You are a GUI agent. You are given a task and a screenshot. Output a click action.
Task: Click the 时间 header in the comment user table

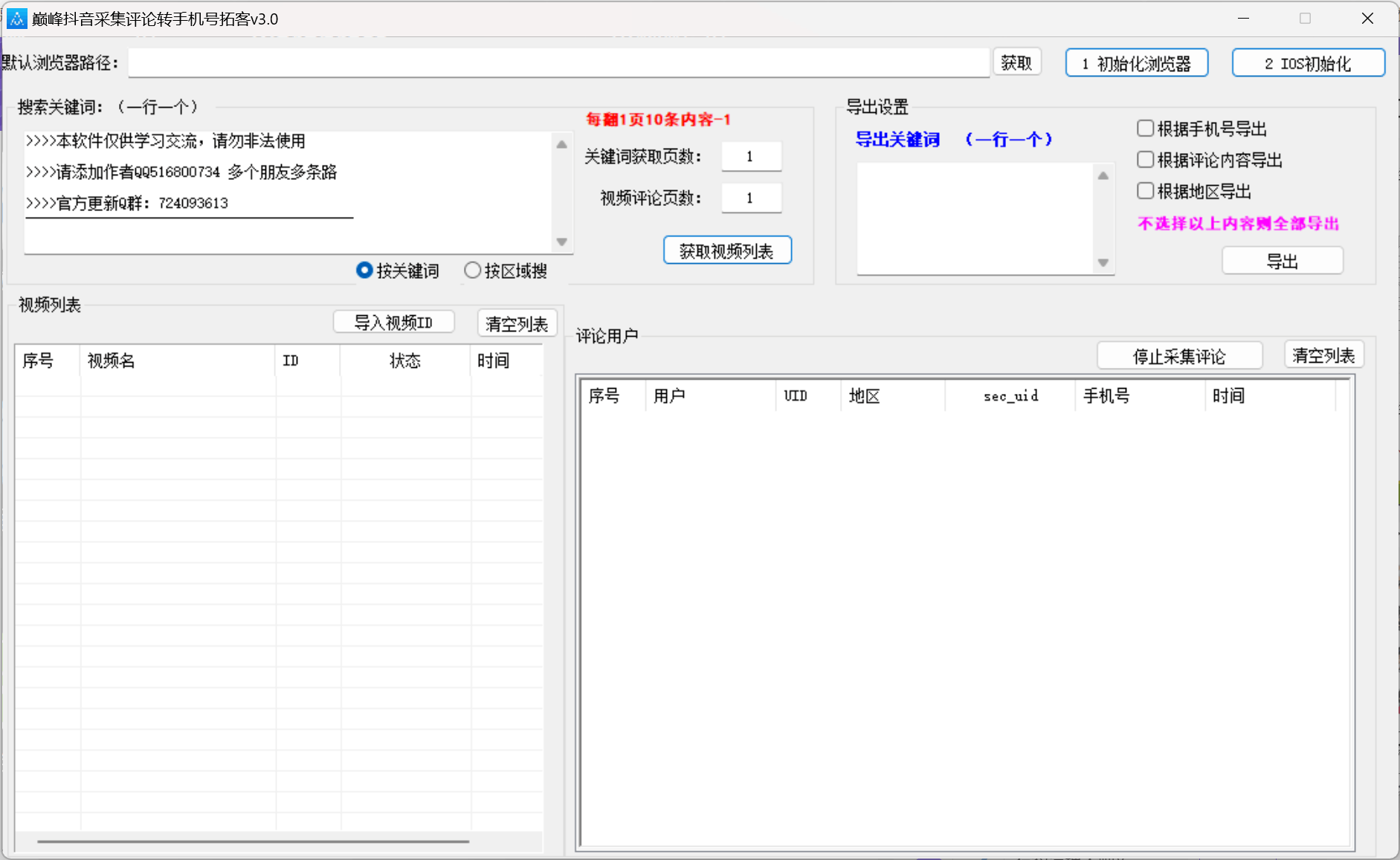pos(1270,396)
